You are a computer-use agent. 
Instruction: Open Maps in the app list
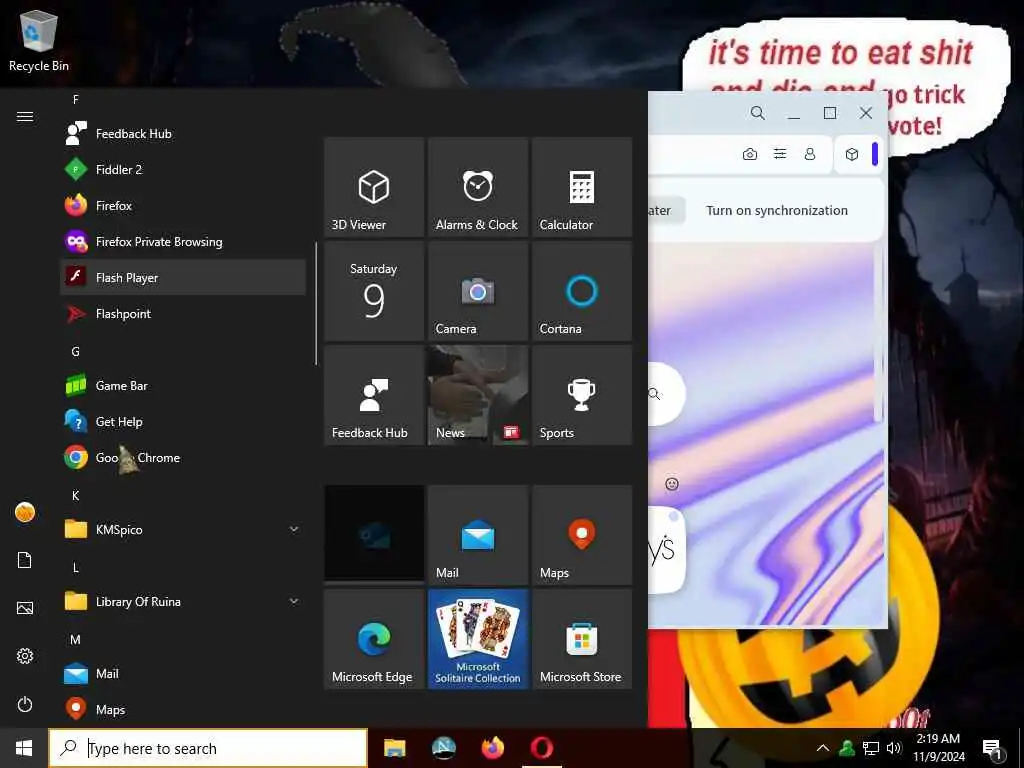pyautogui.click(x=183, y=709)
